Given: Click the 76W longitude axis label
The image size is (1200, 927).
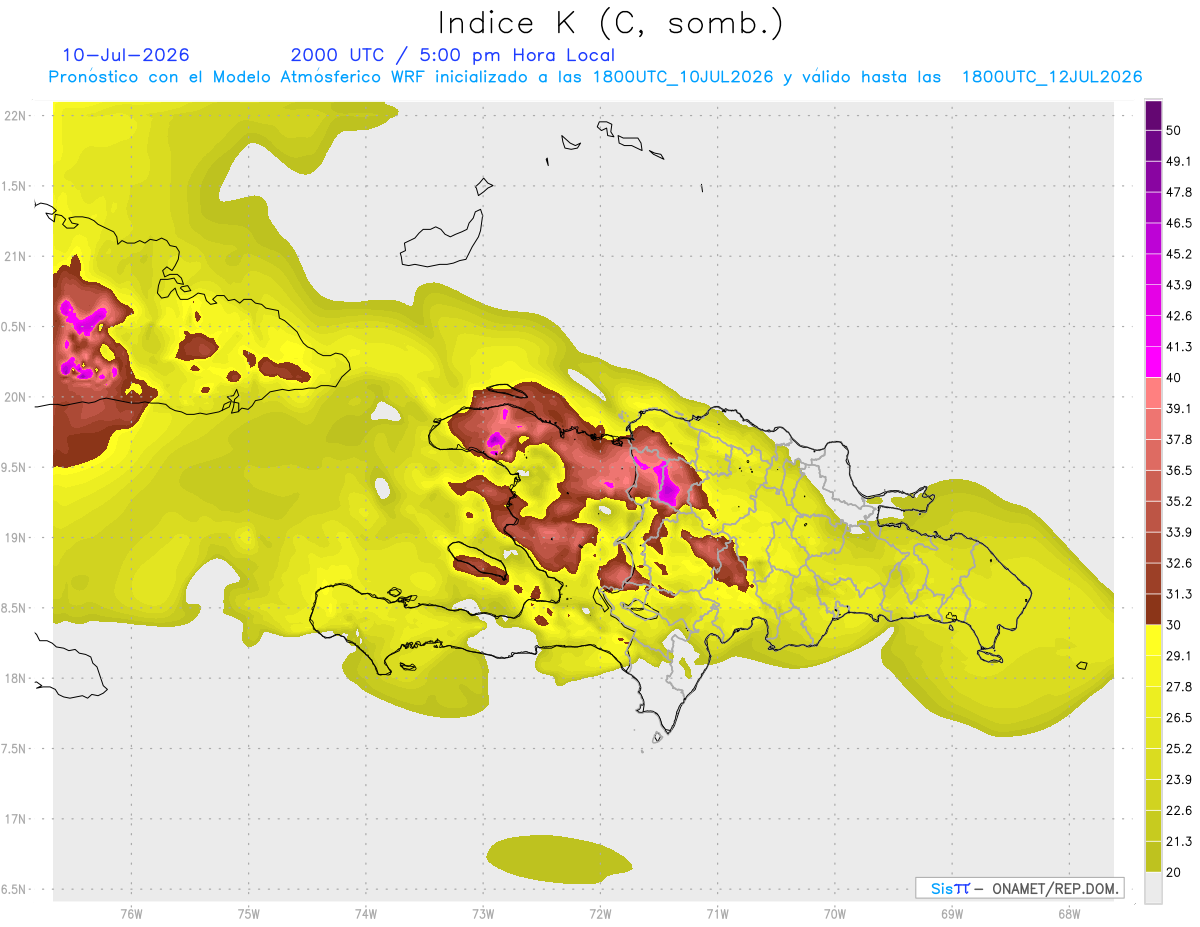Looking at the screenshot, I should [x=131, y=913].
